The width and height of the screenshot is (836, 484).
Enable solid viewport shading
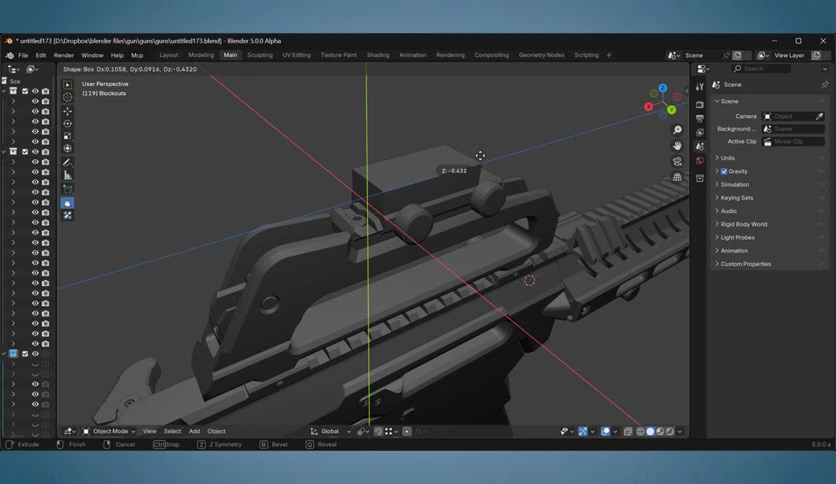click(650, 431)
